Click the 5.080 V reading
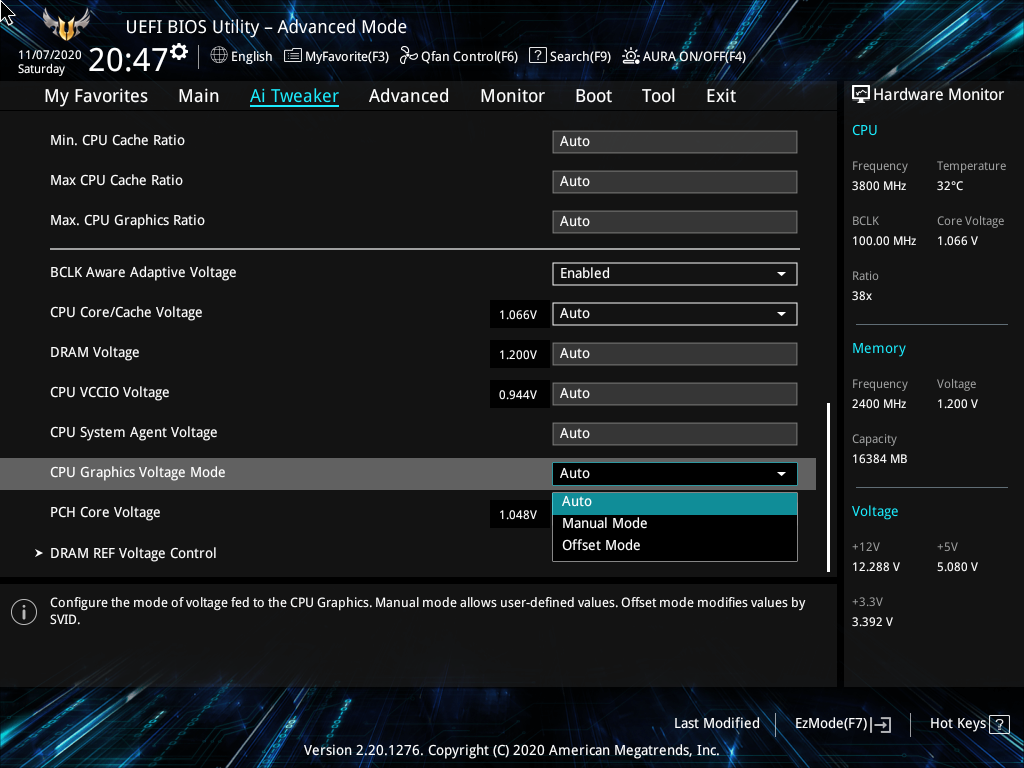 point(957,567)
